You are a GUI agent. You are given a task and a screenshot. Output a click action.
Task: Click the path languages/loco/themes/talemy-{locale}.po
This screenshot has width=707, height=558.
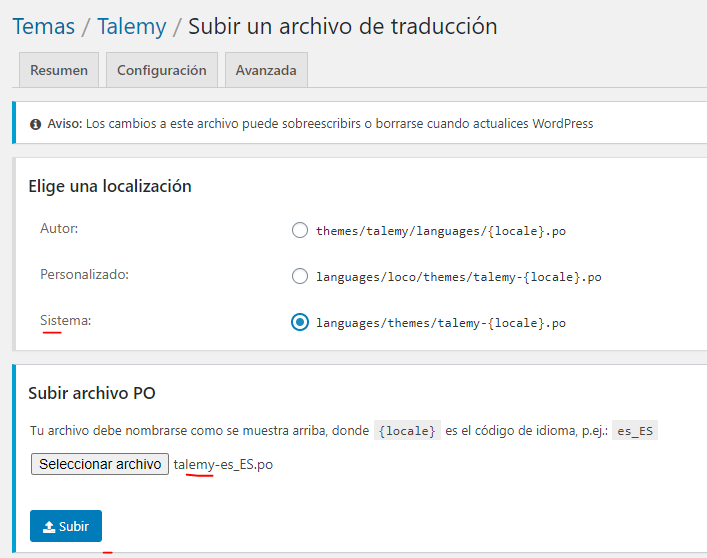pyautogui.click(x=459, y=277)
